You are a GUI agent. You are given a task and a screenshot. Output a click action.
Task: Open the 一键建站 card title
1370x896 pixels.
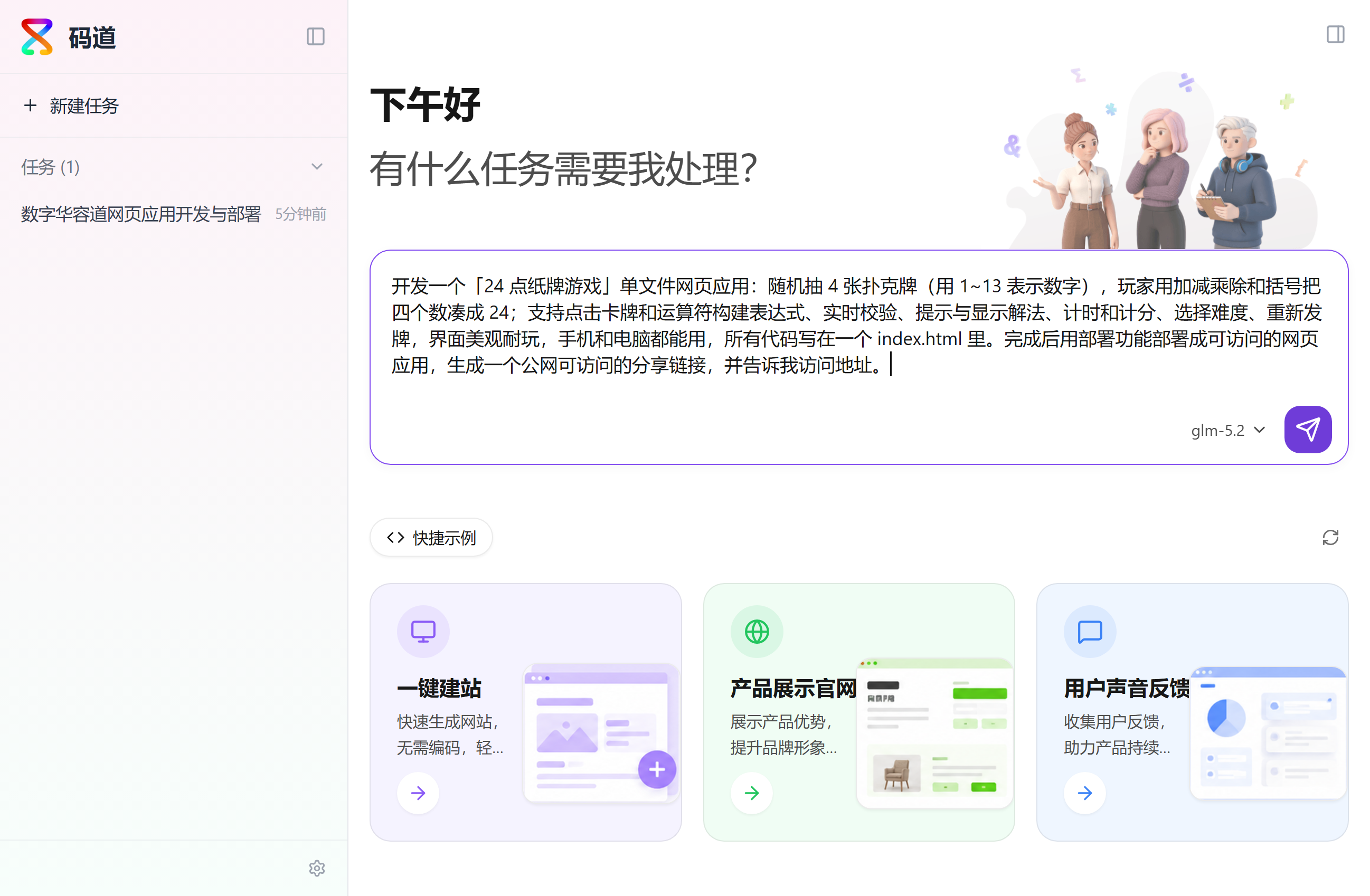[x=439, y=688]
